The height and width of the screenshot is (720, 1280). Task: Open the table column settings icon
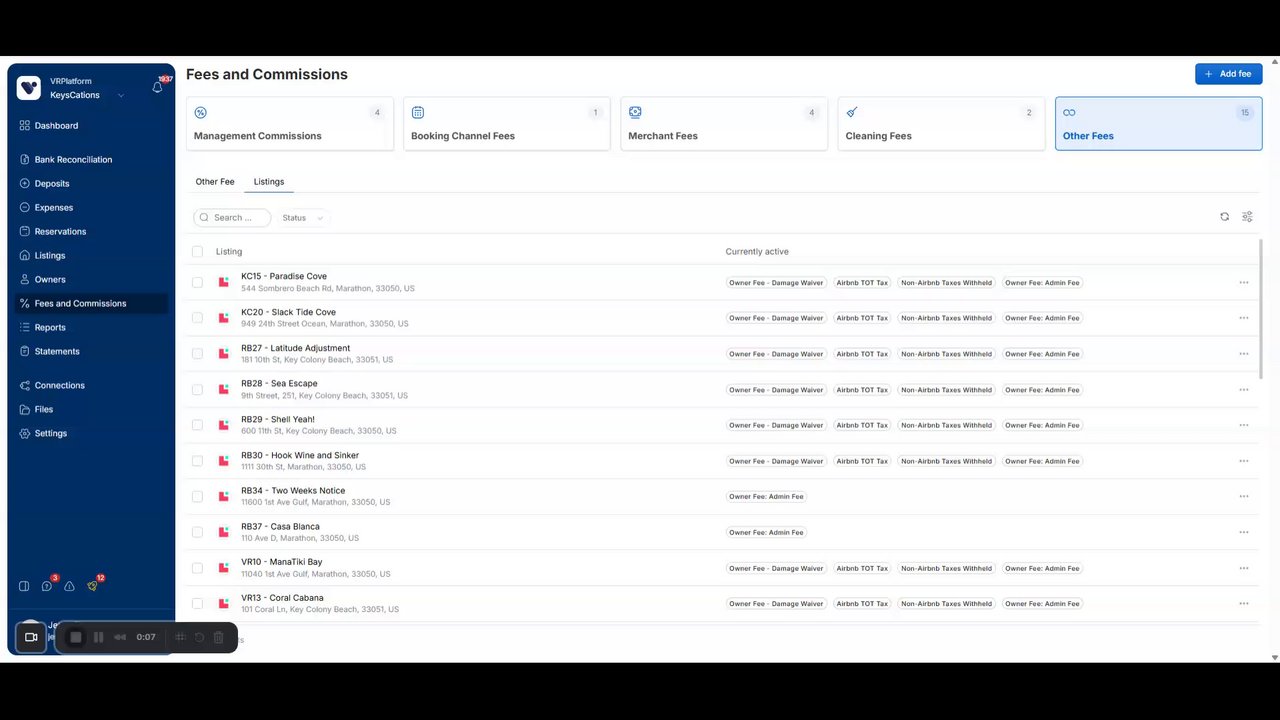pos(1247,217)
